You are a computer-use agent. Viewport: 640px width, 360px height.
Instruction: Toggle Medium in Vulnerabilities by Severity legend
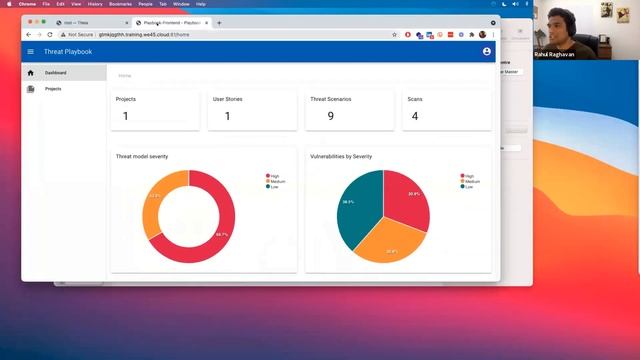point(470,181)
